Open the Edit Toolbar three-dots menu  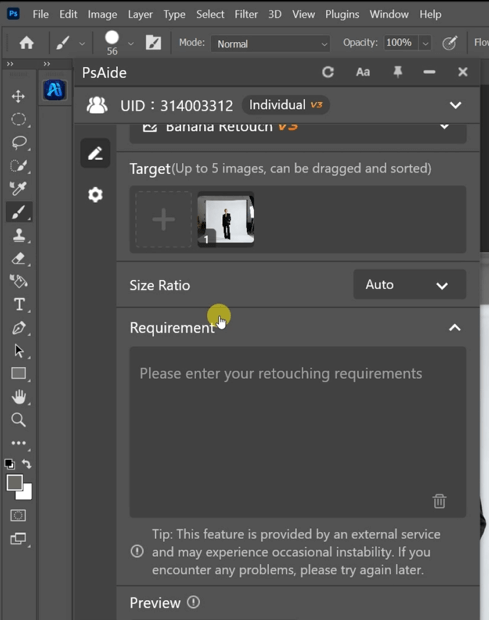(x=19, y=443)
